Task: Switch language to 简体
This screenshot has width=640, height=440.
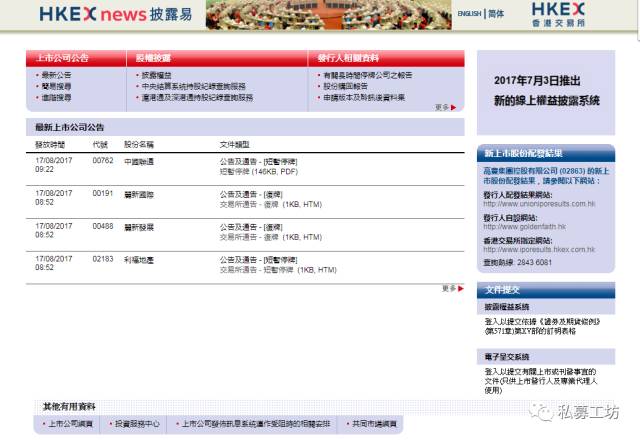Action: [x=496, y=13]
